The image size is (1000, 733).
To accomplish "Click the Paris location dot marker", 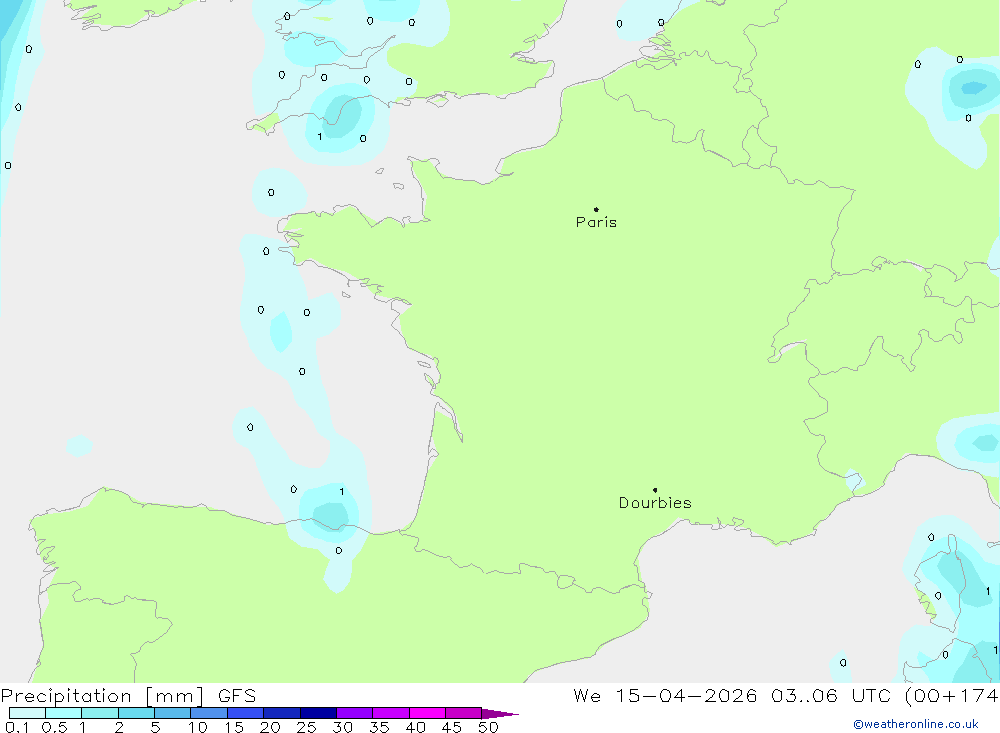I will click(596, 209).
